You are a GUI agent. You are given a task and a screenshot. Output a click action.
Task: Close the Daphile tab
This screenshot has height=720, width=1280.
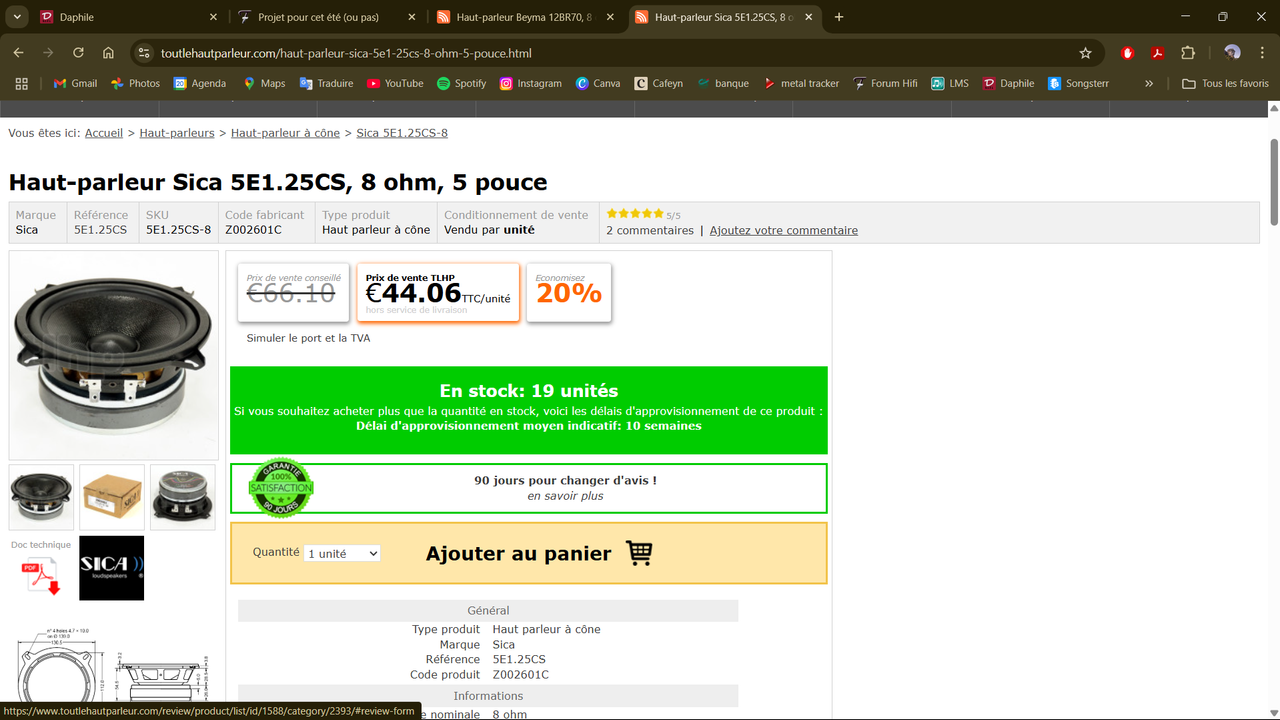[x=213, y=17]
